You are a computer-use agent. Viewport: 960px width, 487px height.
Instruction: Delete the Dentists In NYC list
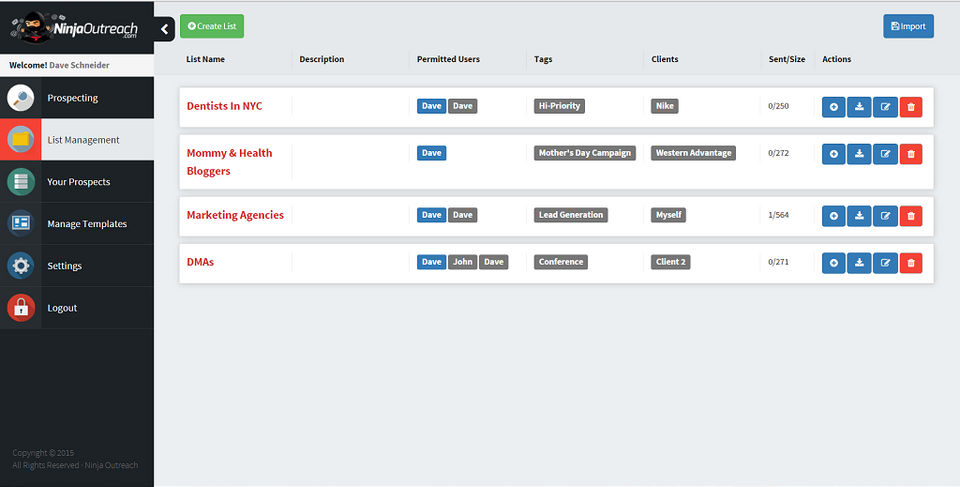coord(911,107)
